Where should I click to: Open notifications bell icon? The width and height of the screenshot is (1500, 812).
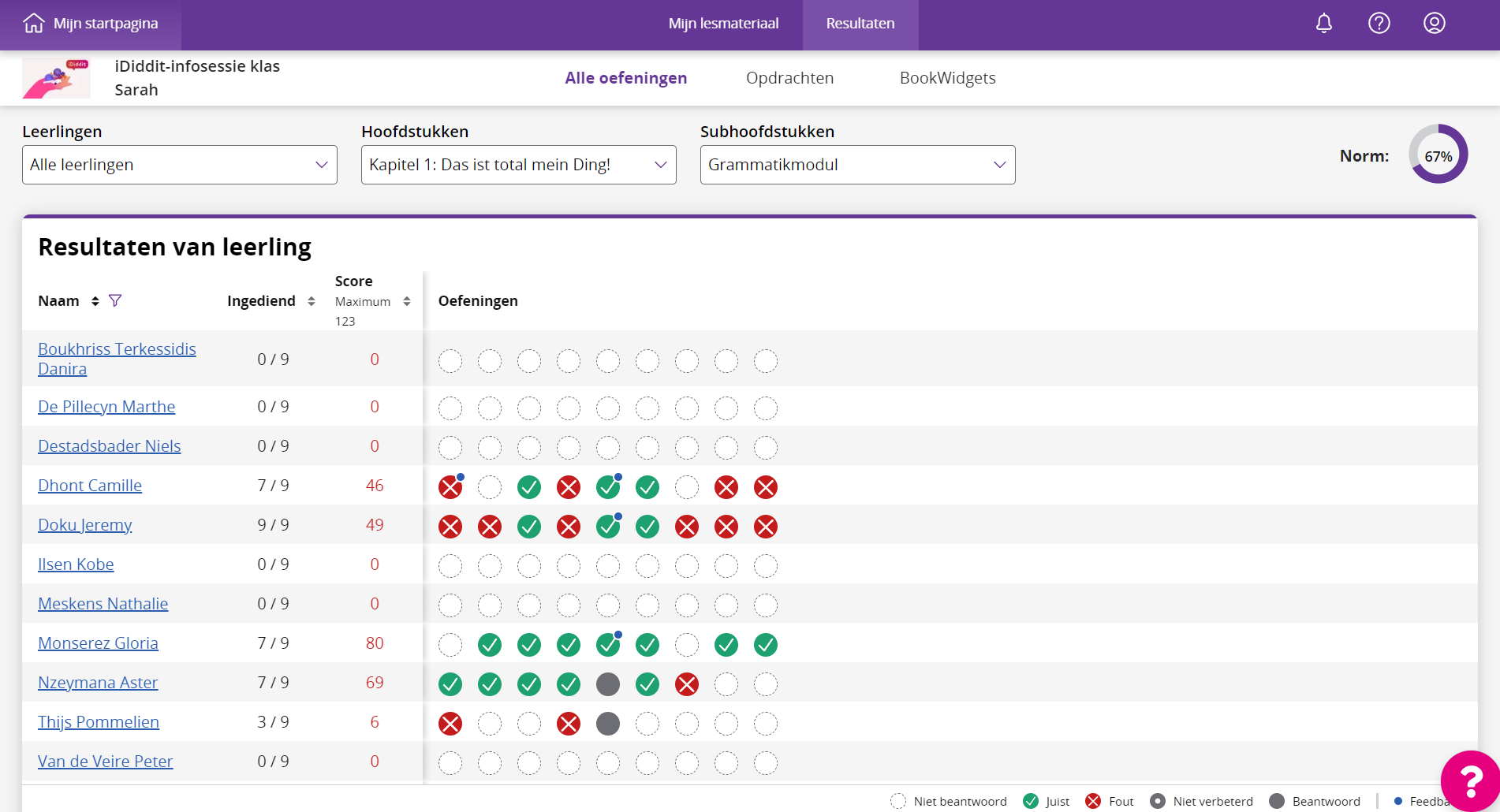pyautogui.click(x=1324, y=24)
